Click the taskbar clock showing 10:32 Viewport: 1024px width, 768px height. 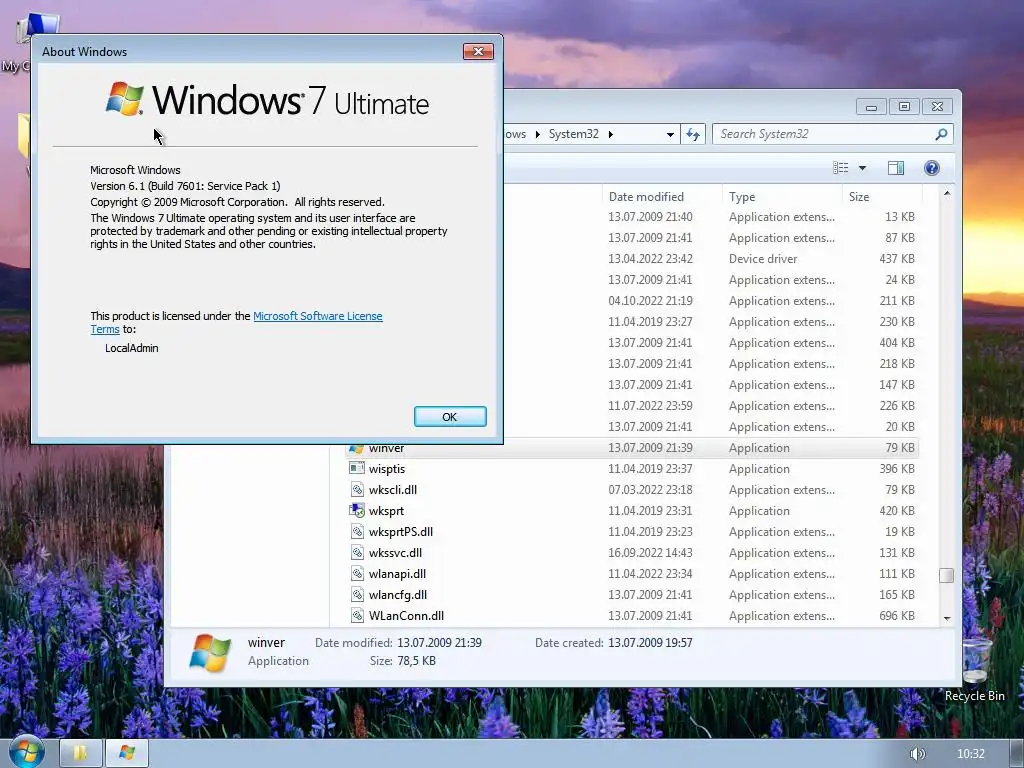pyautogui.click(x=970, y=754)
